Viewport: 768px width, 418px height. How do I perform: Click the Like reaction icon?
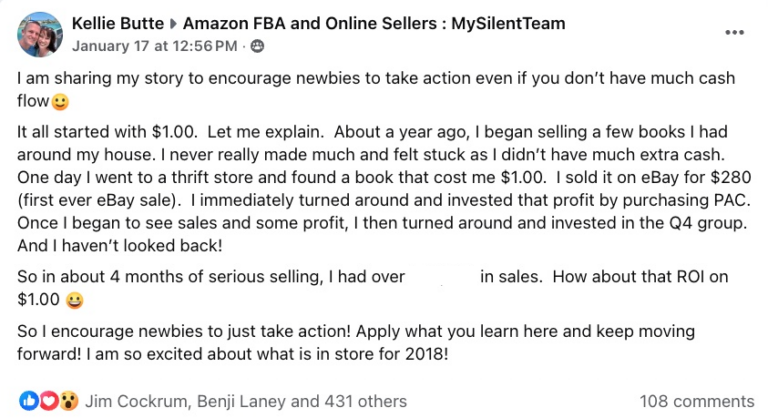coord(28,401)
